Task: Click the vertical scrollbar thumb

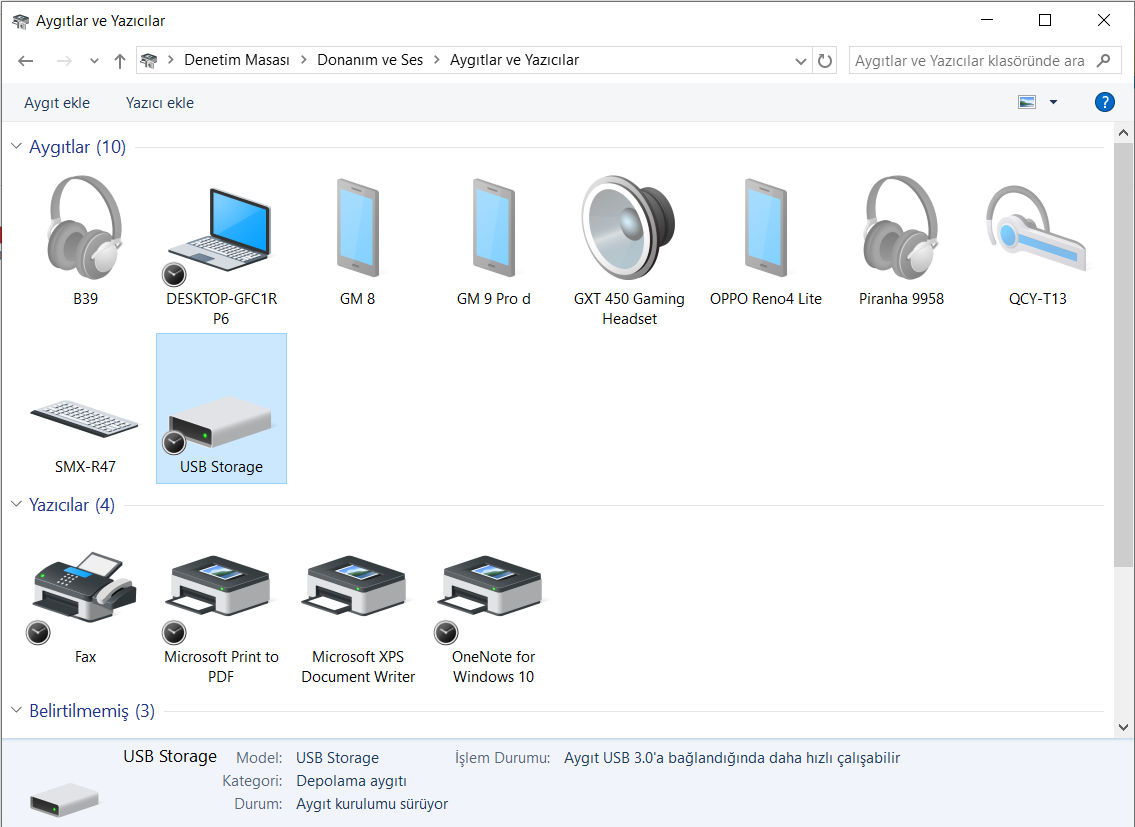Action: tap(1123, 355)
